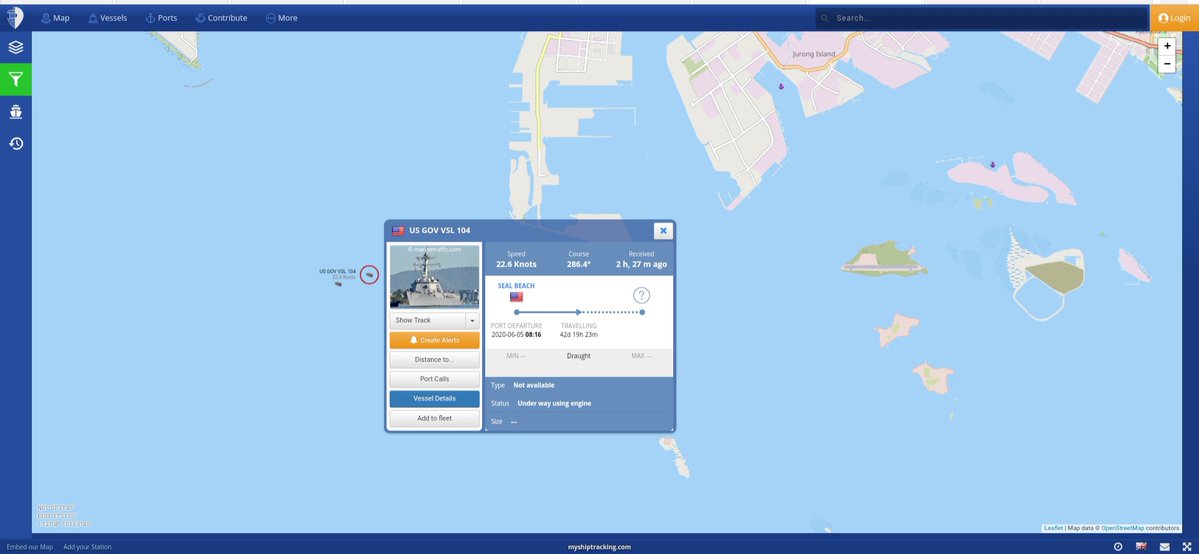The height and width of the screenshot is (554, 1199).
Task: Toggle fullscreen with the expand icon
Action: click(1186, 547)
